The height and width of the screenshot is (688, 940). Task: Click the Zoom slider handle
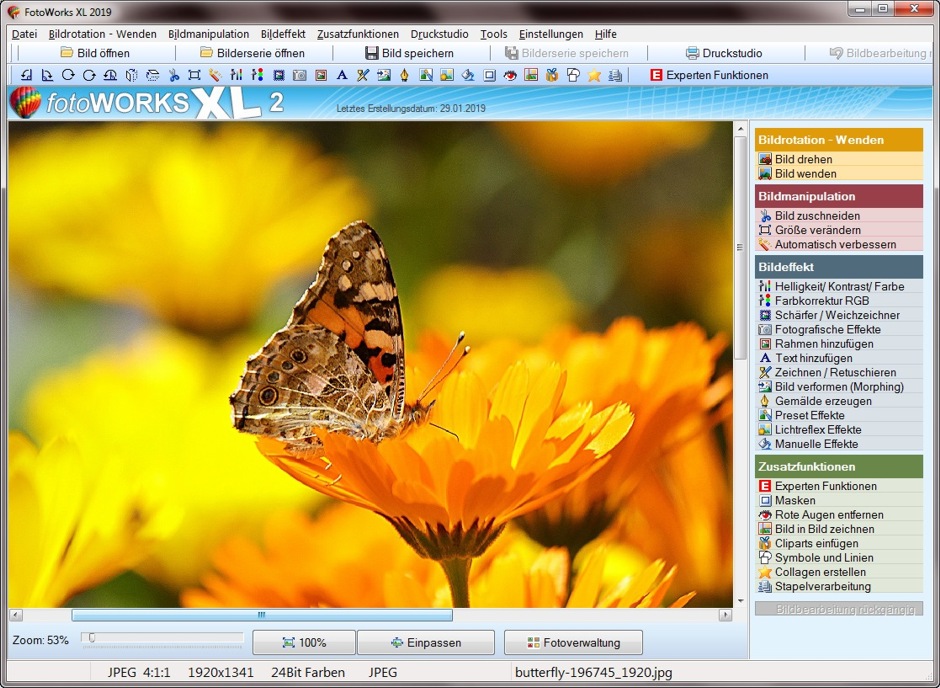click(x=91, y=638)
